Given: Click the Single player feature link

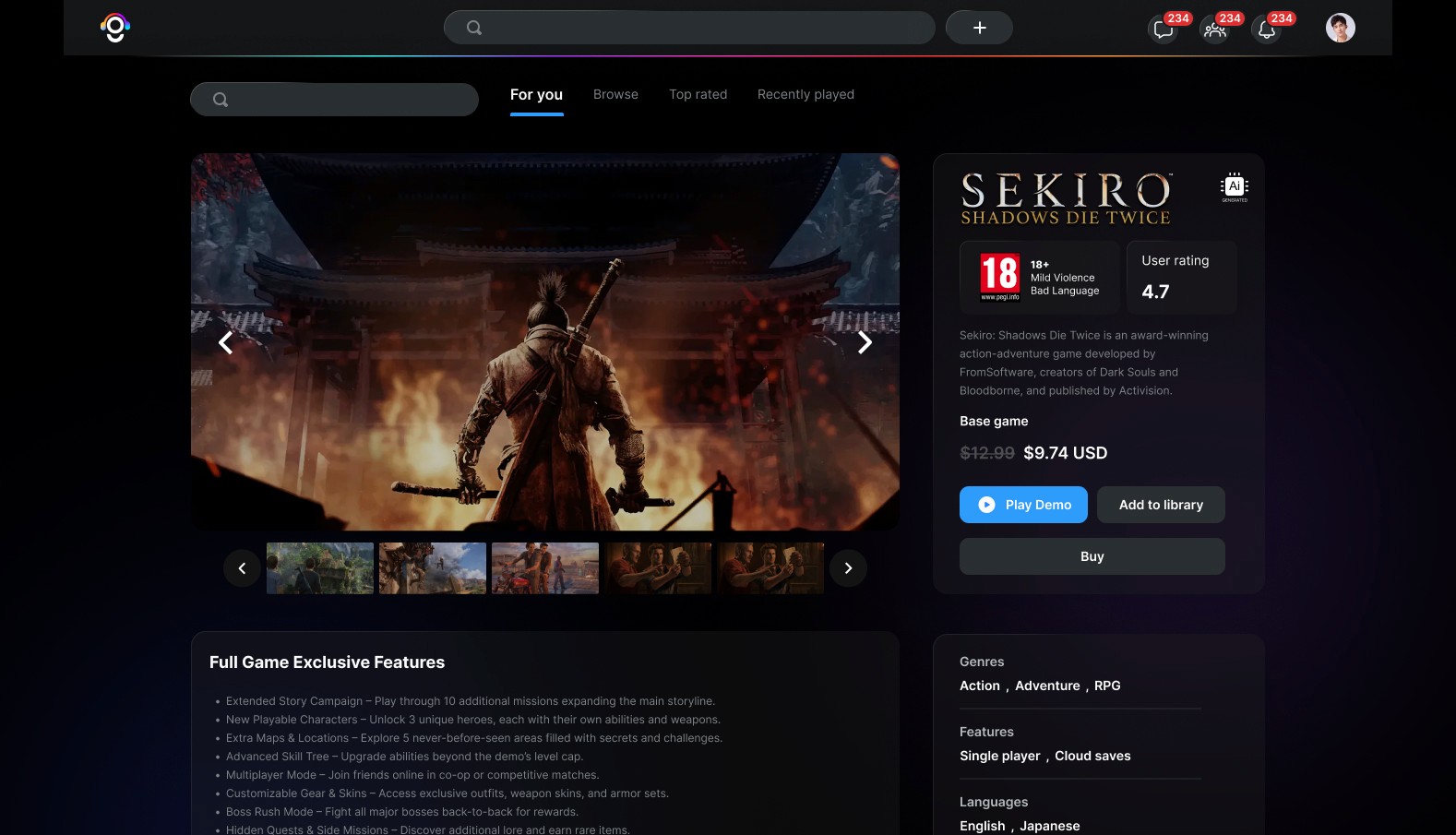Looking at the screenshot, I should pyautogui.click(x=1000, y=756).
